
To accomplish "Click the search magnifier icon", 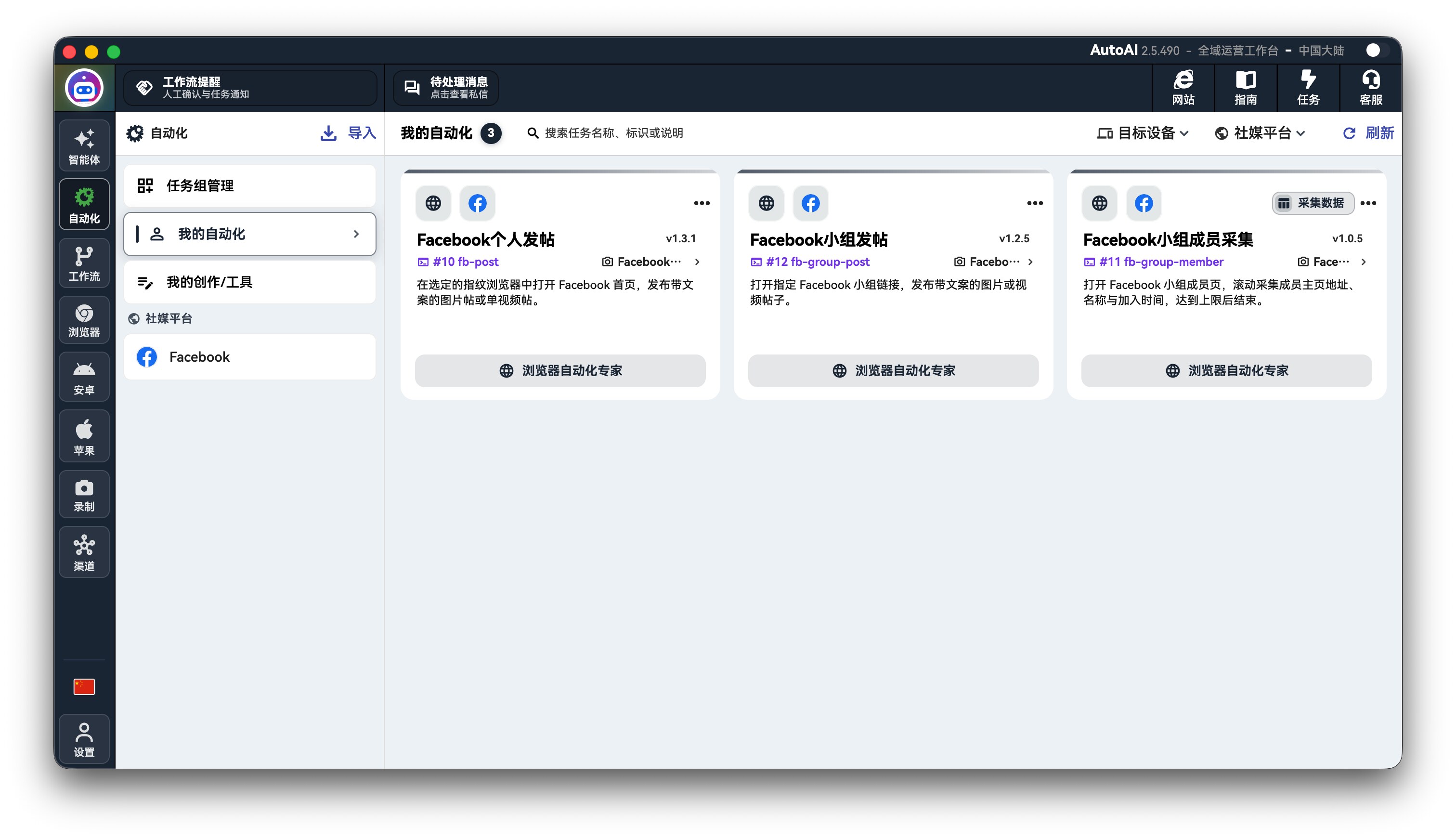I will 533,133.
